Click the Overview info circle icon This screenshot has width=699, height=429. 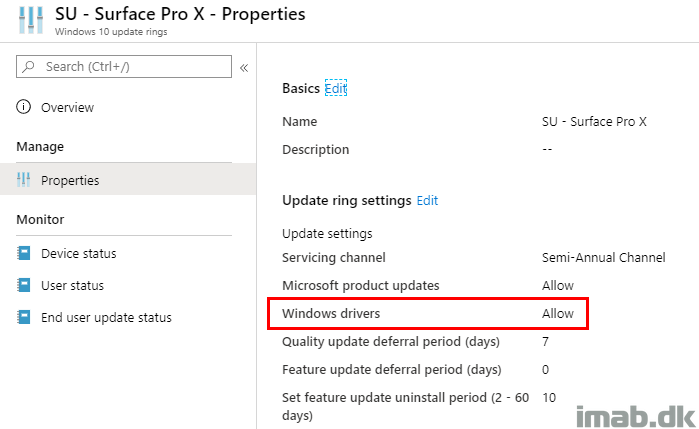(24, 107)
